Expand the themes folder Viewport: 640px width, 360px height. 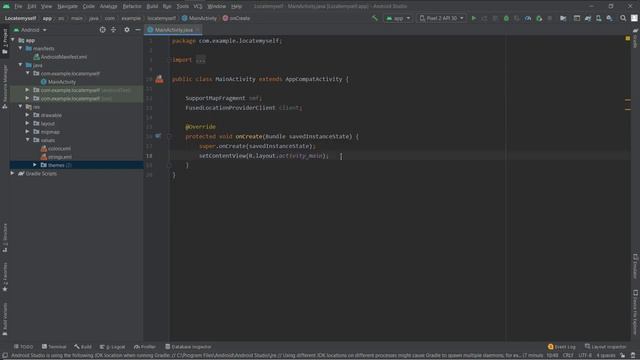[x=35, y=165]
